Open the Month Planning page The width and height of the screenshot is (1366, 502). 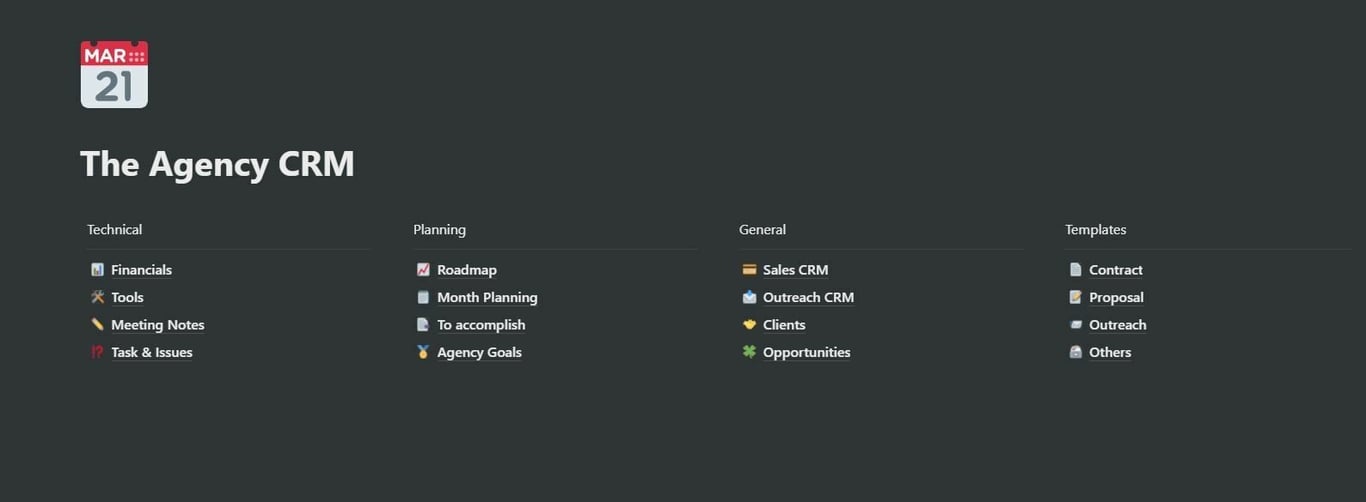click(x=487, y=297)
